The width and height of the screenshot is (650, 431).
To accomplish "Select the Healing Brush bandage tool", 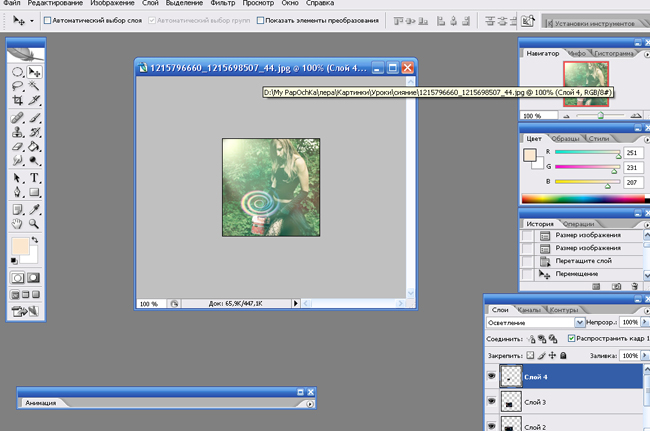I will pos(17,118).
